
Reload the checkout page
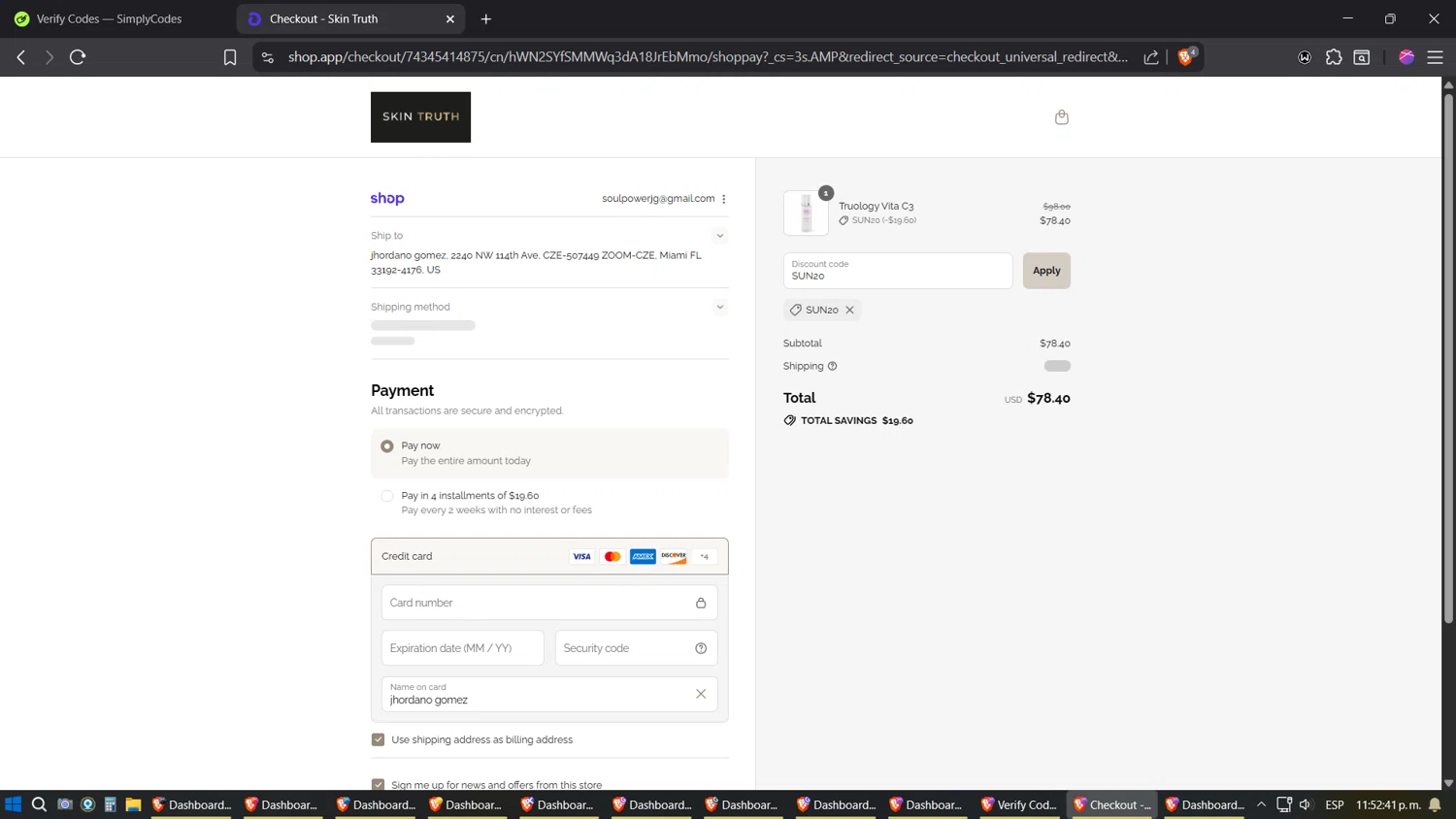[x=78, y=57]
